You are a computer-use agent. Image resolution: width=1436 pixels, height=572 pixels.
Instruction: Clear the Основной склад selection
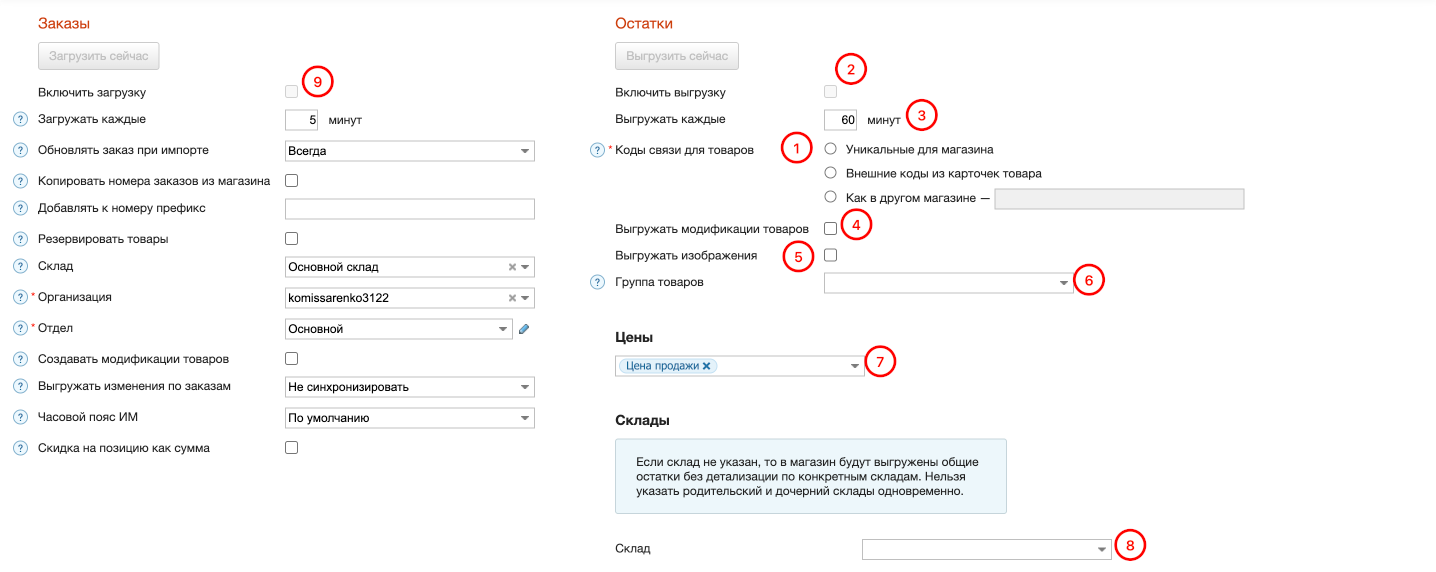tap(512, 268)
